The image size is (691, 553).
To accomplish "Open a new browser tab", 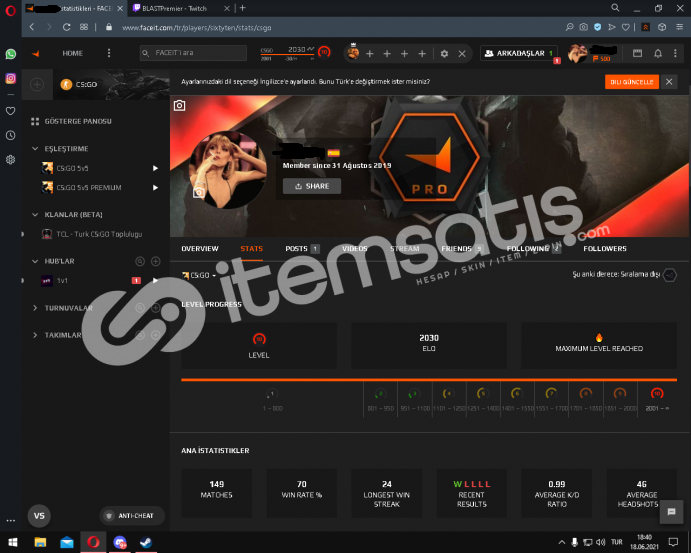I will point(242,8).
